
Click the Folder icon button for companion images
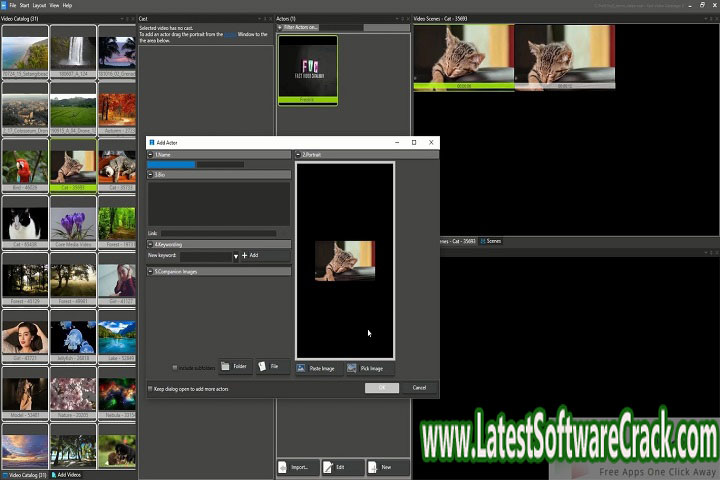233,367
